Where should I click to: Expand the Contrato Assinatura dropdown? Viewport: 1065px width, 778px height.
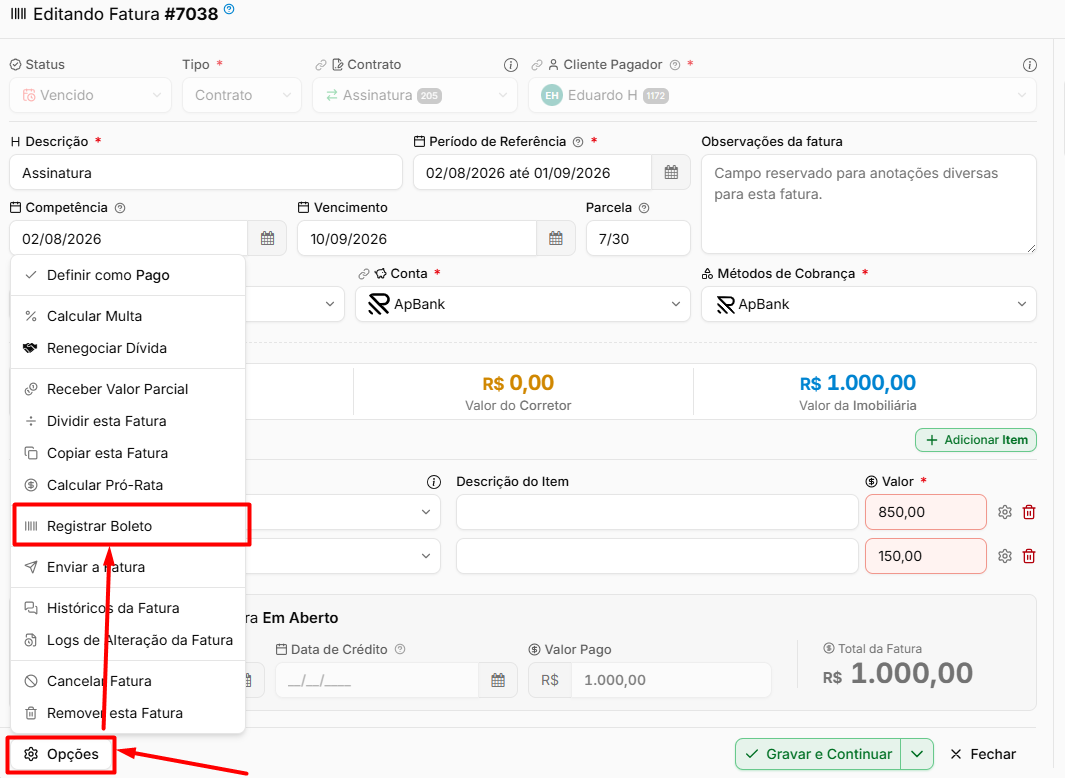pos(415,95)
